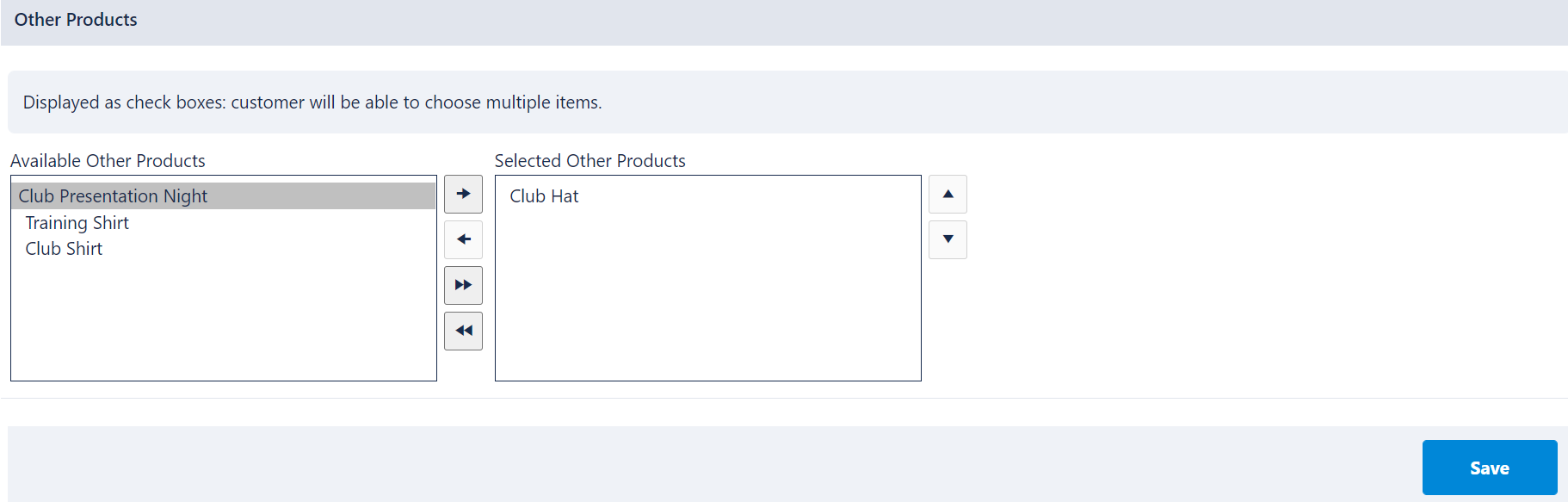Click the 'Displayed as check boxes' info banner

point(787,102)
